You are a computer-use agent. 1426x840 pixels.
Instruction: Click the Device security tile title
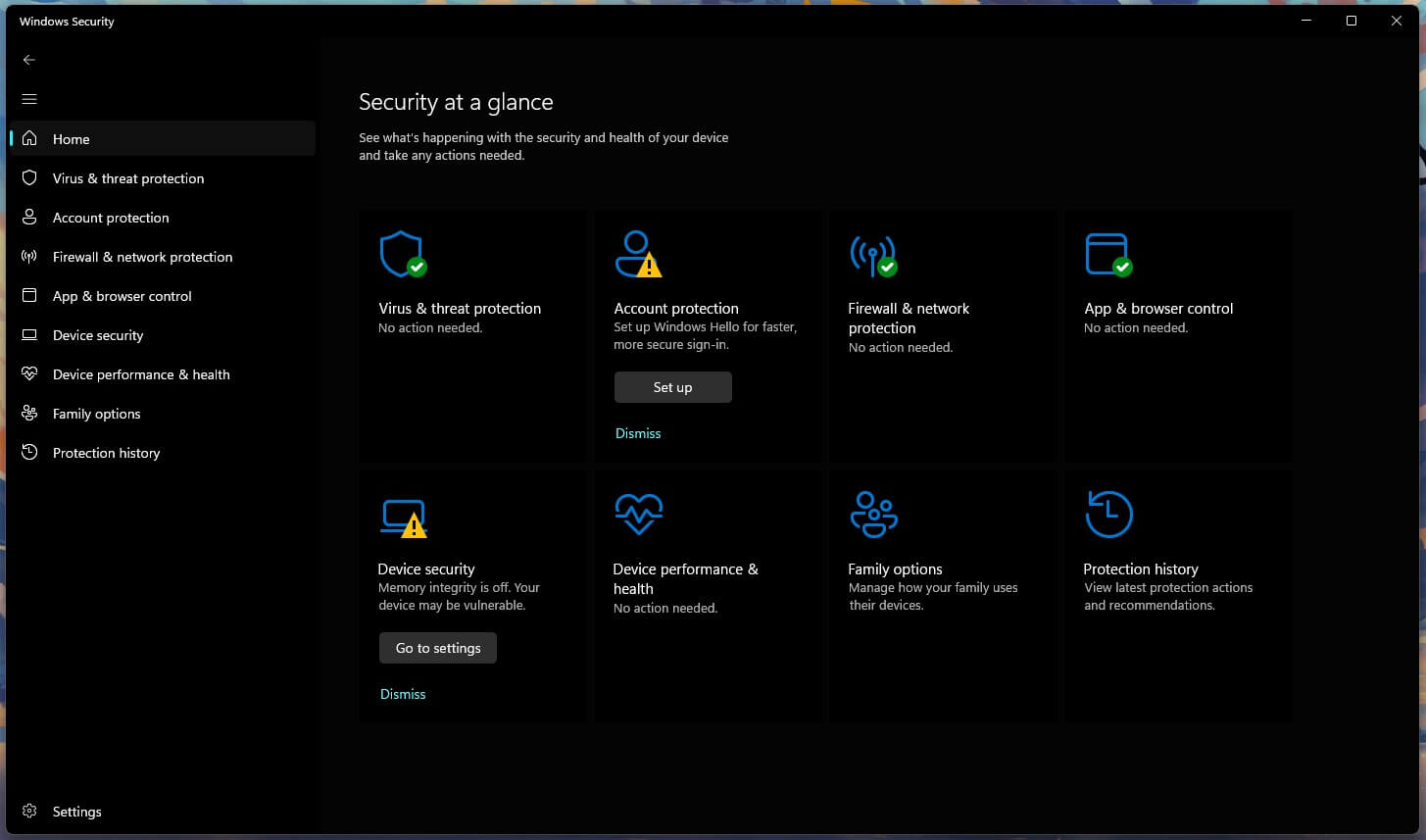point(426,568)
